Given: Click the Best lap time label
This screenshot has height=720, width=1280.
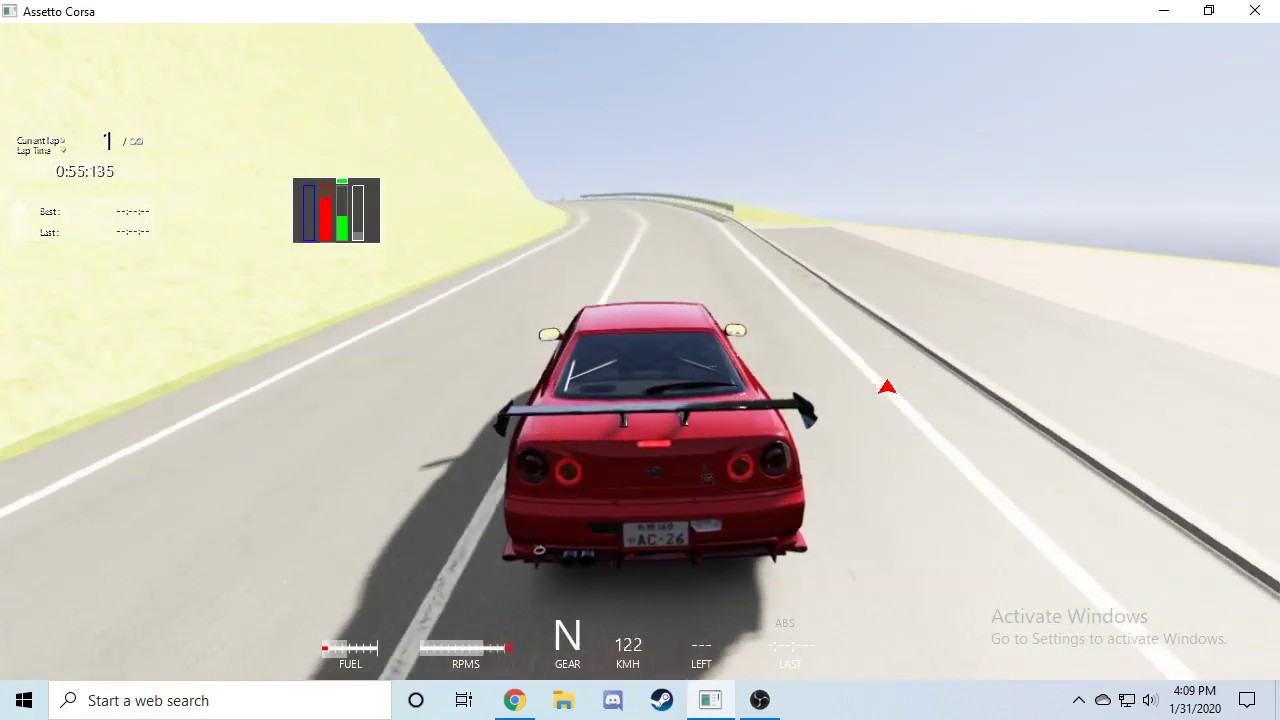Looking at the screenshot, I should click(x=50, y=212).
